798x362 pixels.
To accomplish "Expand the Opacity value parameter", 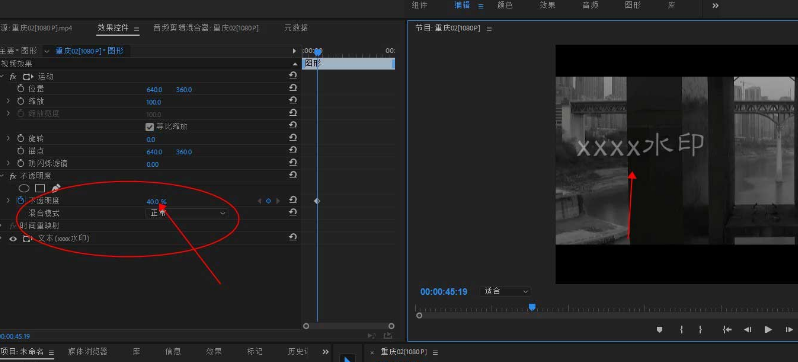I will (8, 201).
